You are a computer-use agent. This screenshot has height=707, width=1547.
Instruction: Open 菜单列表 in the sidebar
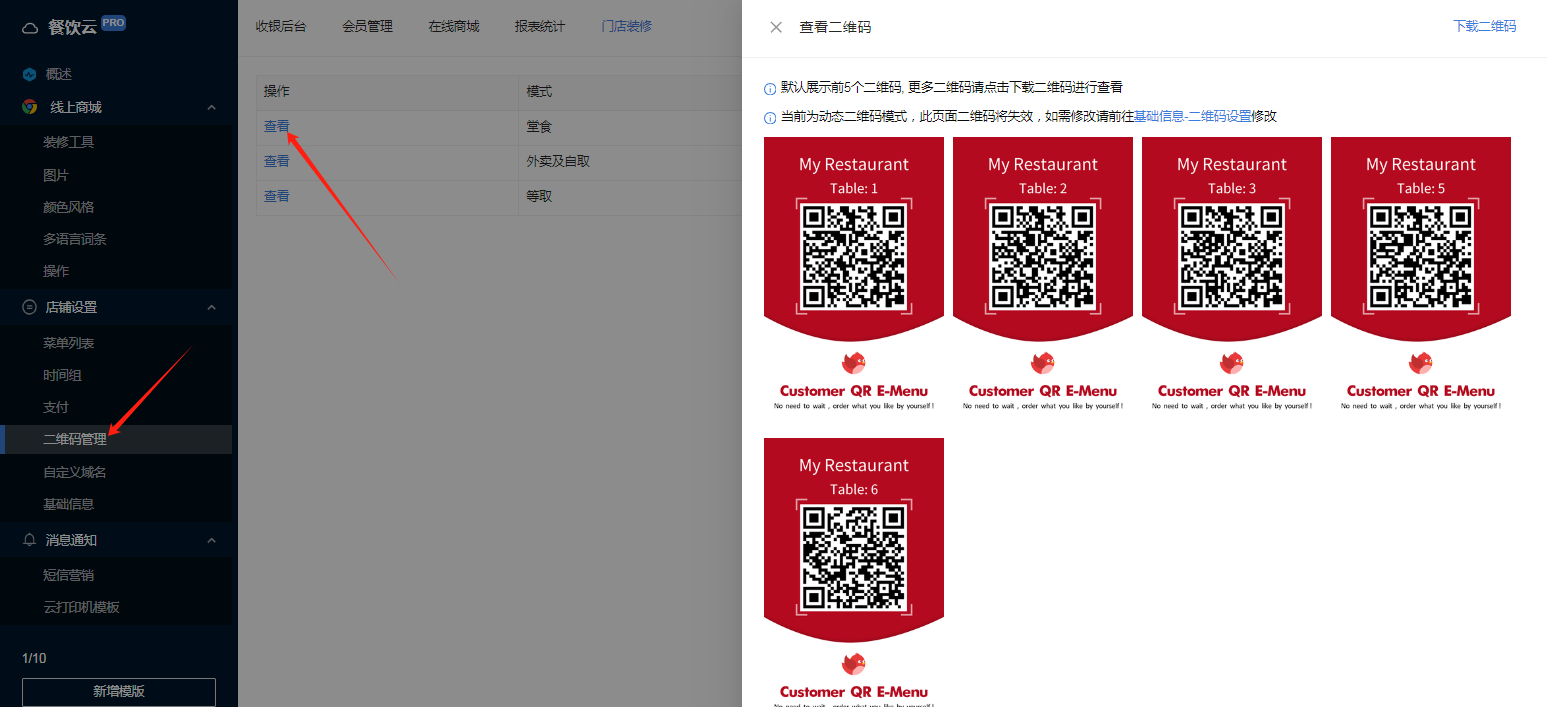point(69,343)
